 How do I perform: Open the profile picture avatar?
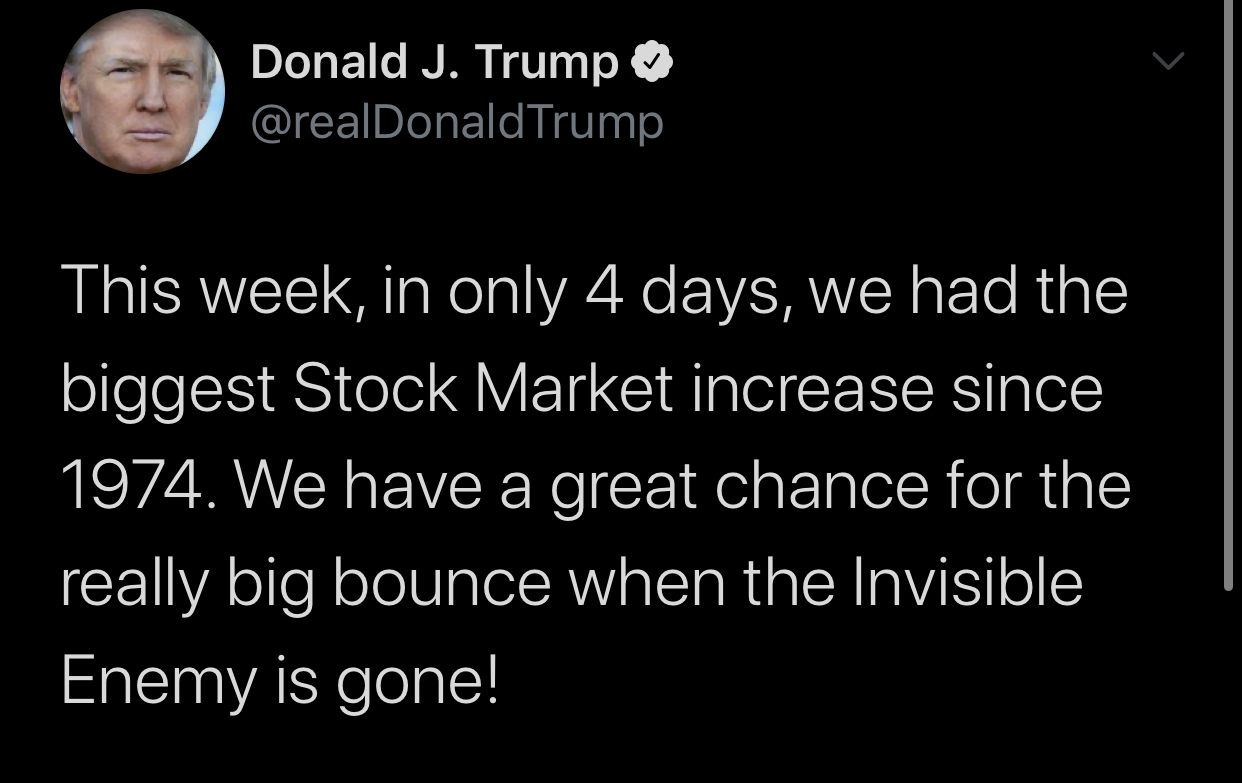[x=142, y=92]
